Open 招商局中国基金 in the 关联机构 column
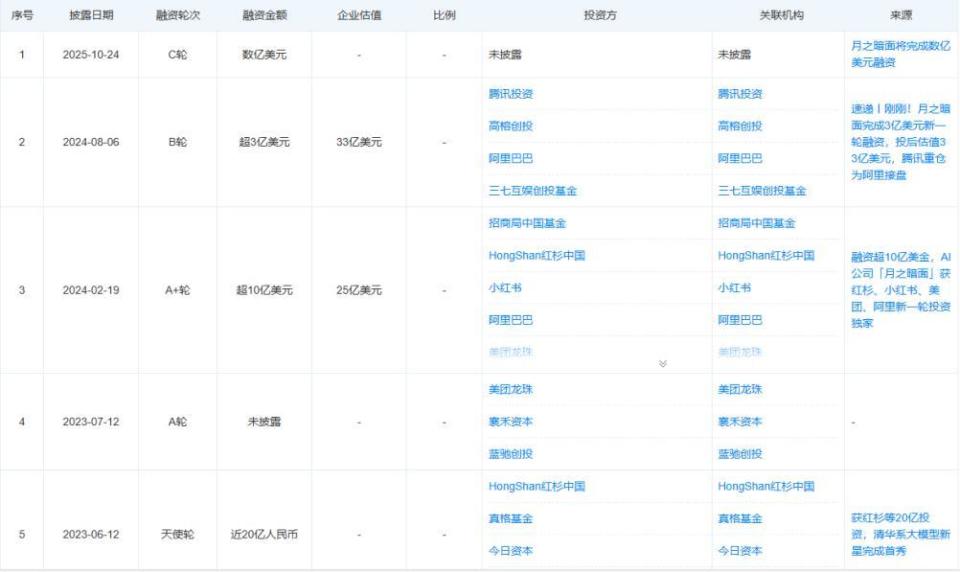Image resolution: width=960 pixels, height=572 pixels. [x=757, y=224]
